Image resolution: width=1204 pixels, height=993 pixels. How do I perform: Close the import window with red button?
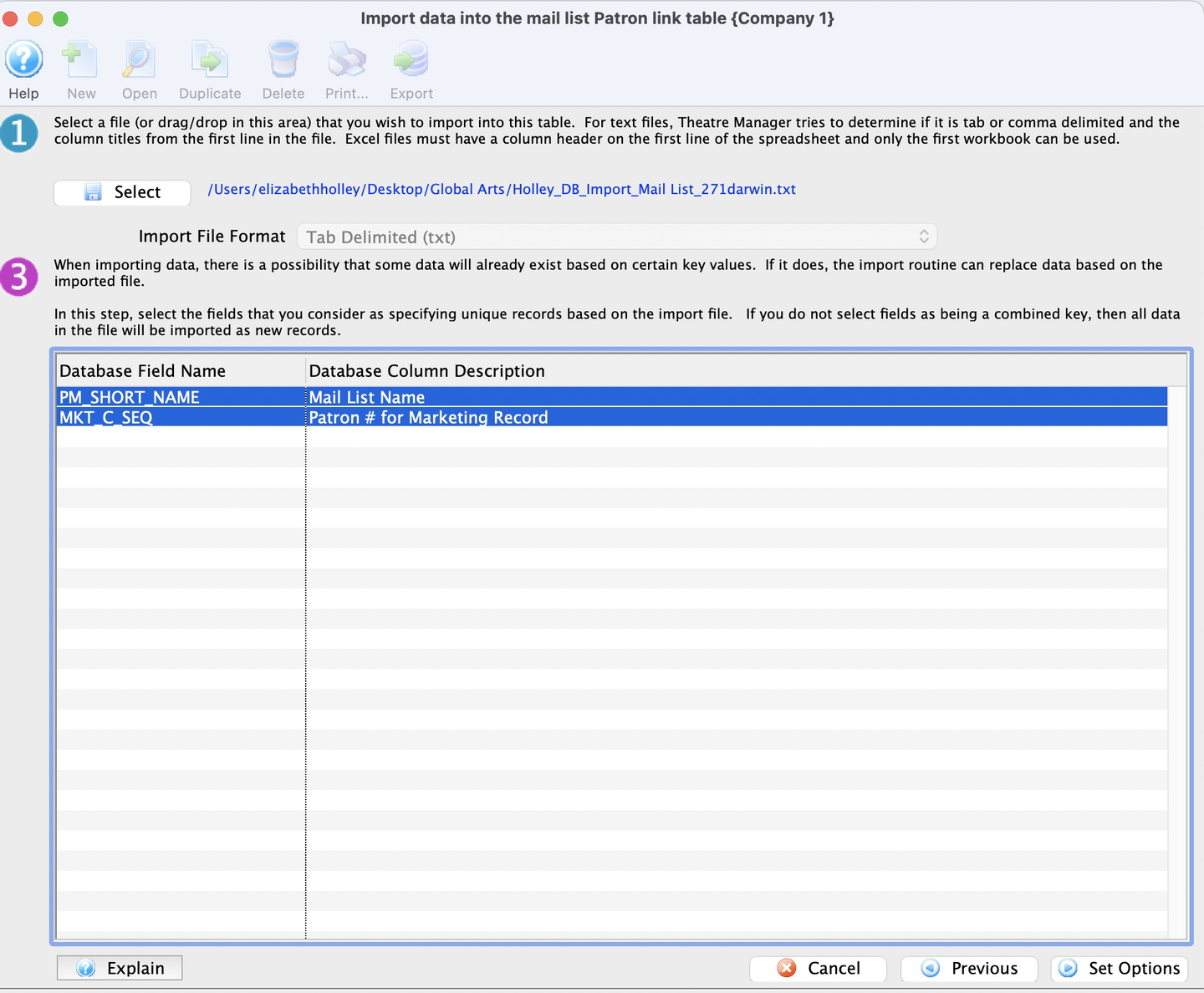tap(11, 18)
